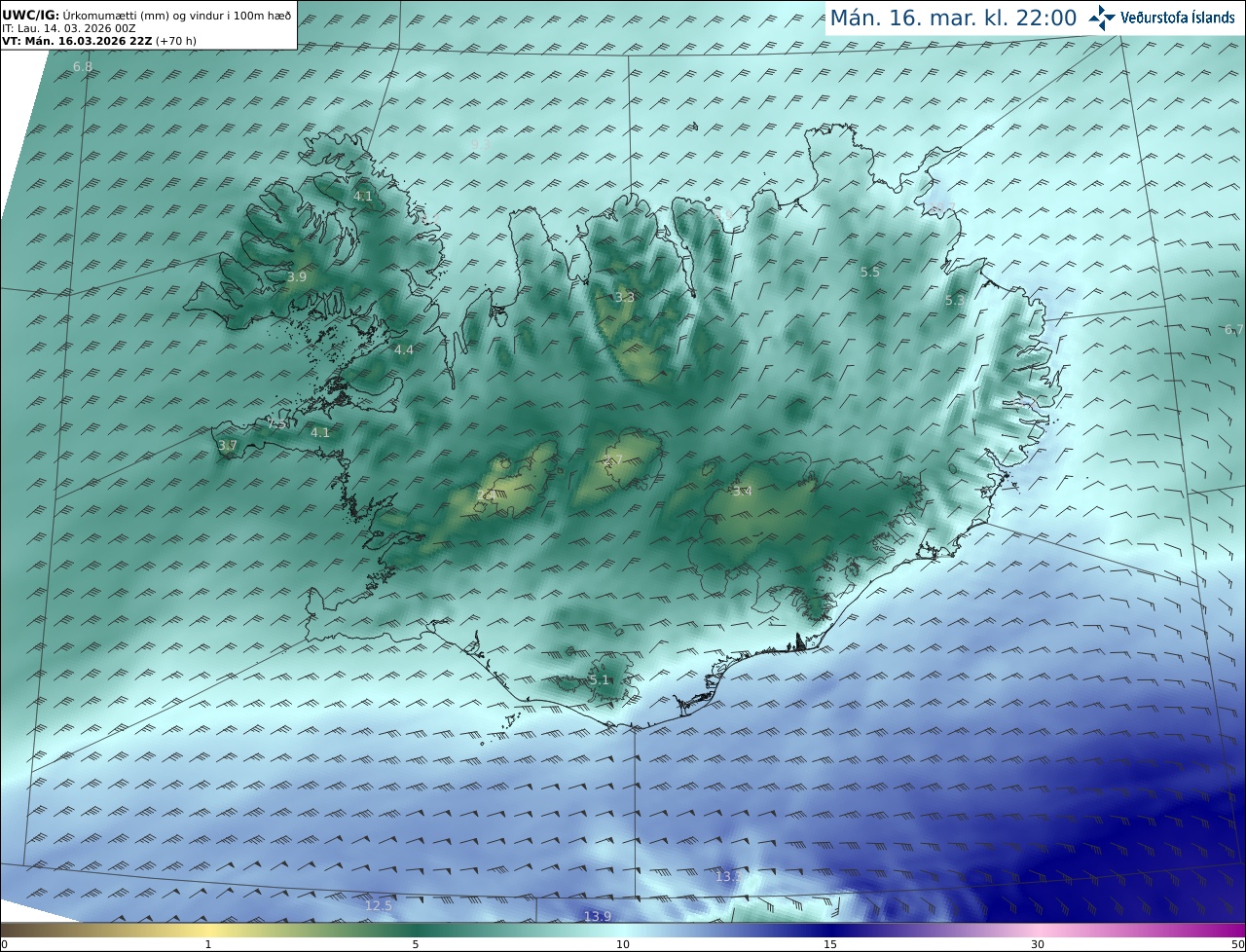Click the colorbar tick label 15
Screen dimensions: 1246x952
(830, 944)
